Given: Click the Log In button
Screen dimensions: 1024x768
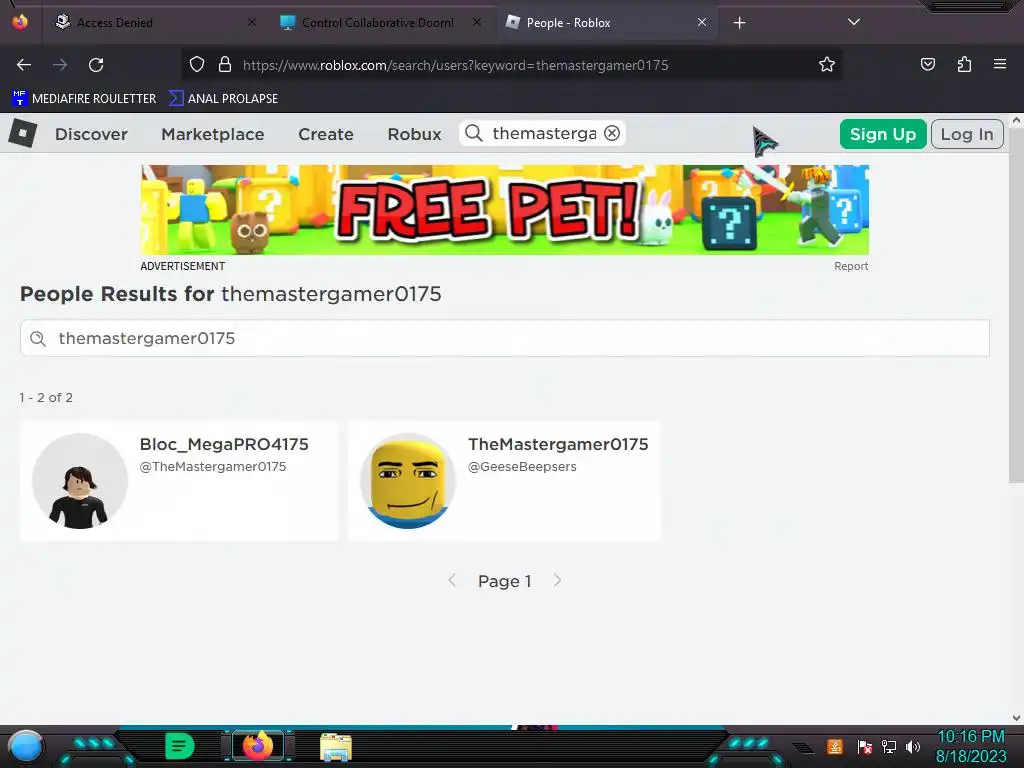Looking at the screenshot, I should coord(967,134).
